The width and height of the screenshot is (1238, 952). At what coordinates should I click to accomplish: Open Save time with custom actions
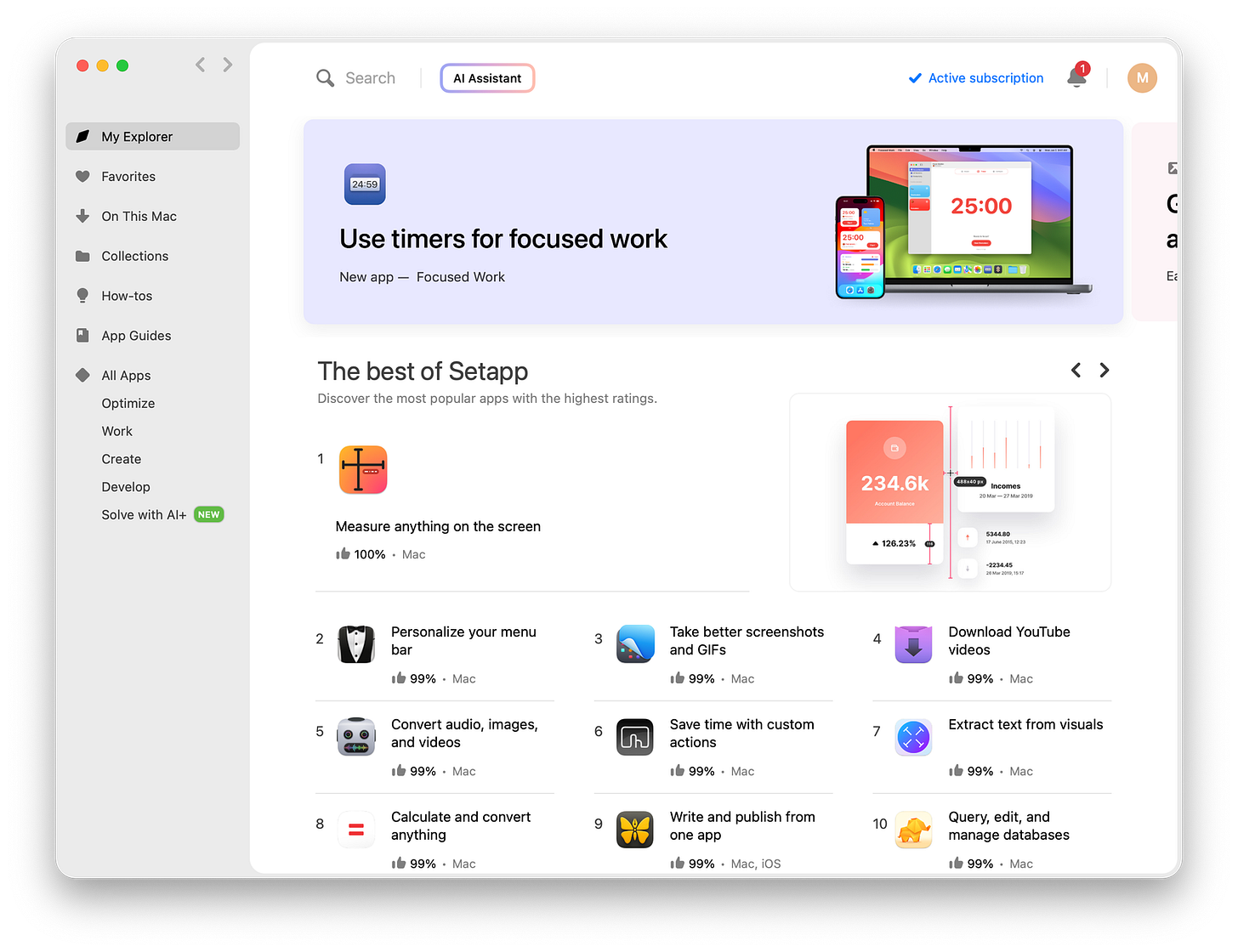(741, 734)
